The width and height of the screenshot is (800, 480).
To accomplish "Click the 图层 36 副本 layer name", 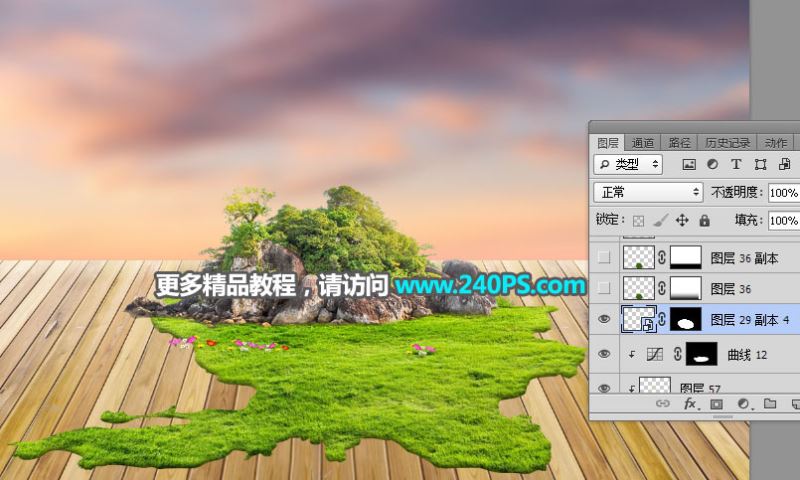I will (744, 258).
